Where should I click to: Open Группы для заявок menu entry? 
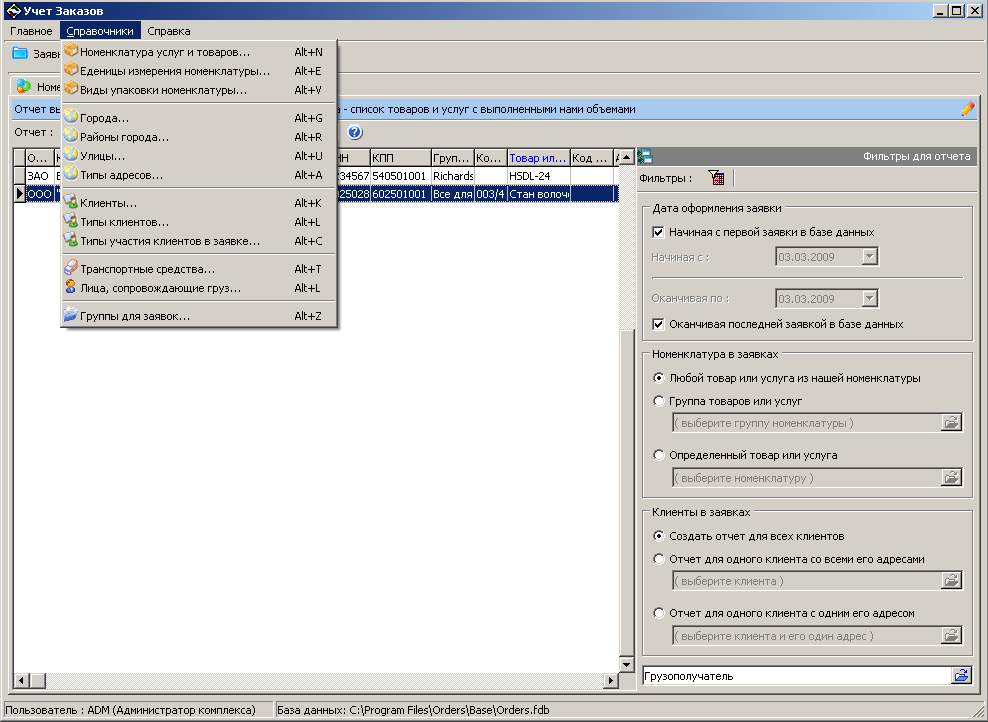point(135,316)
